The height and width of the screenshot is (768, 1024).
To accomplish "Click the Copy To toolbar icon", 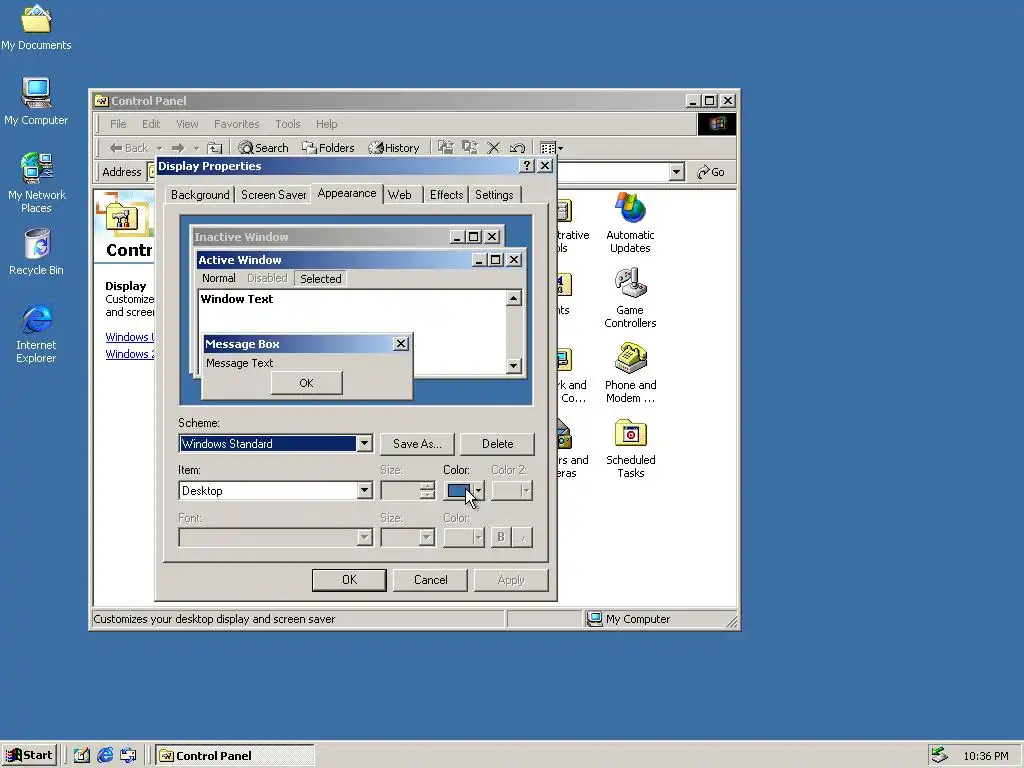I will tap(470, 148).
